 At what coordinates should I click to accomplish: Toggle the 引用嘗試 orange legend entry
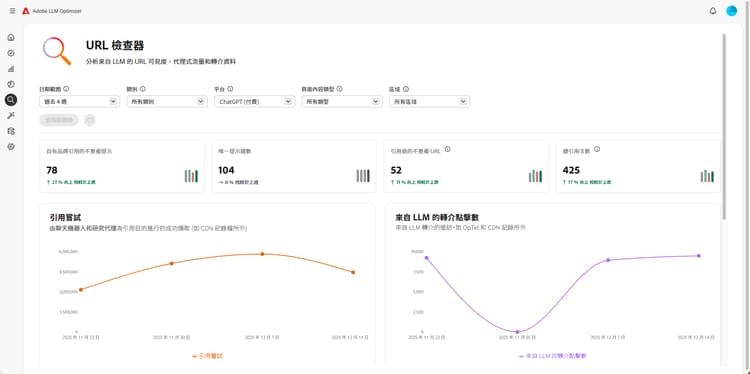tap(208, 356)
